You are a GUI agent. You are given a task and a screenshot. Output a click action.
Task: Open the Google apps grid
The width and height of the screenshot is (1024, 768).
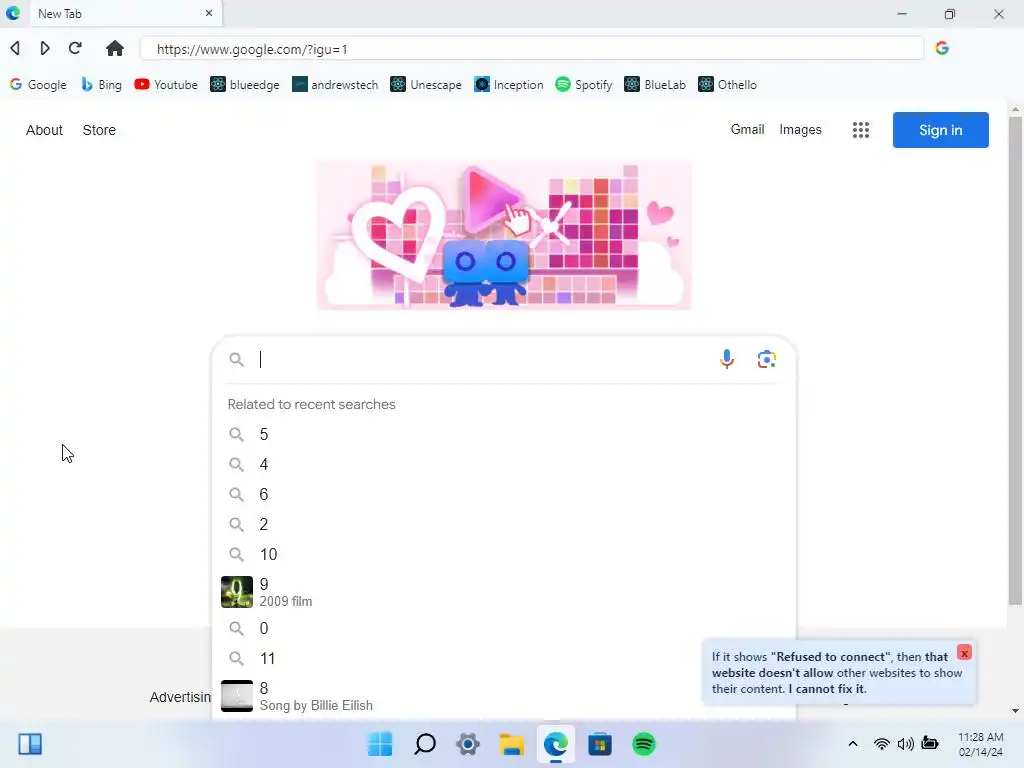(x=861, y=130)
